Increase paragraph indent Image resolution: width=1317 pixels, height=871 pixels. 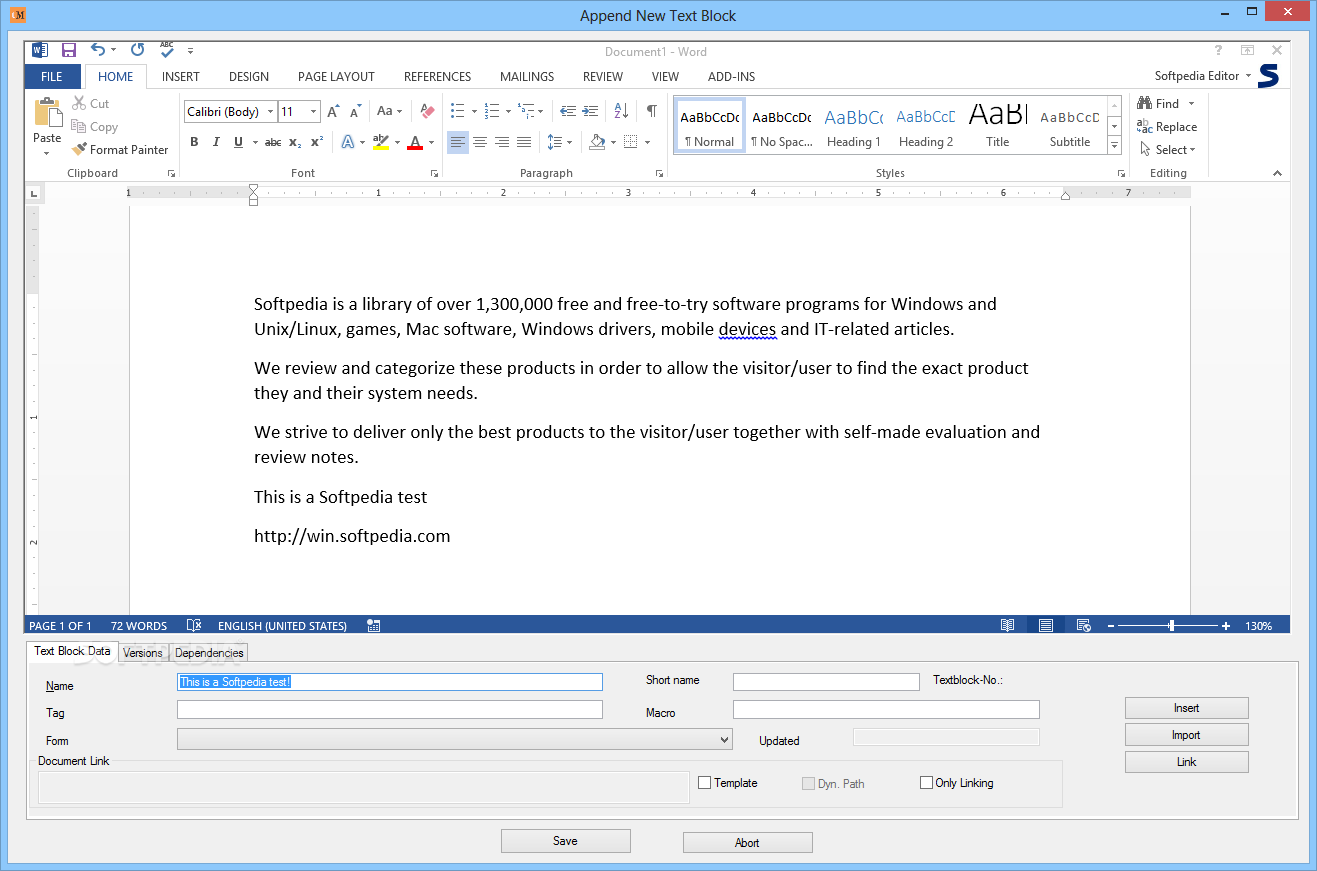[x=590, y=111]
